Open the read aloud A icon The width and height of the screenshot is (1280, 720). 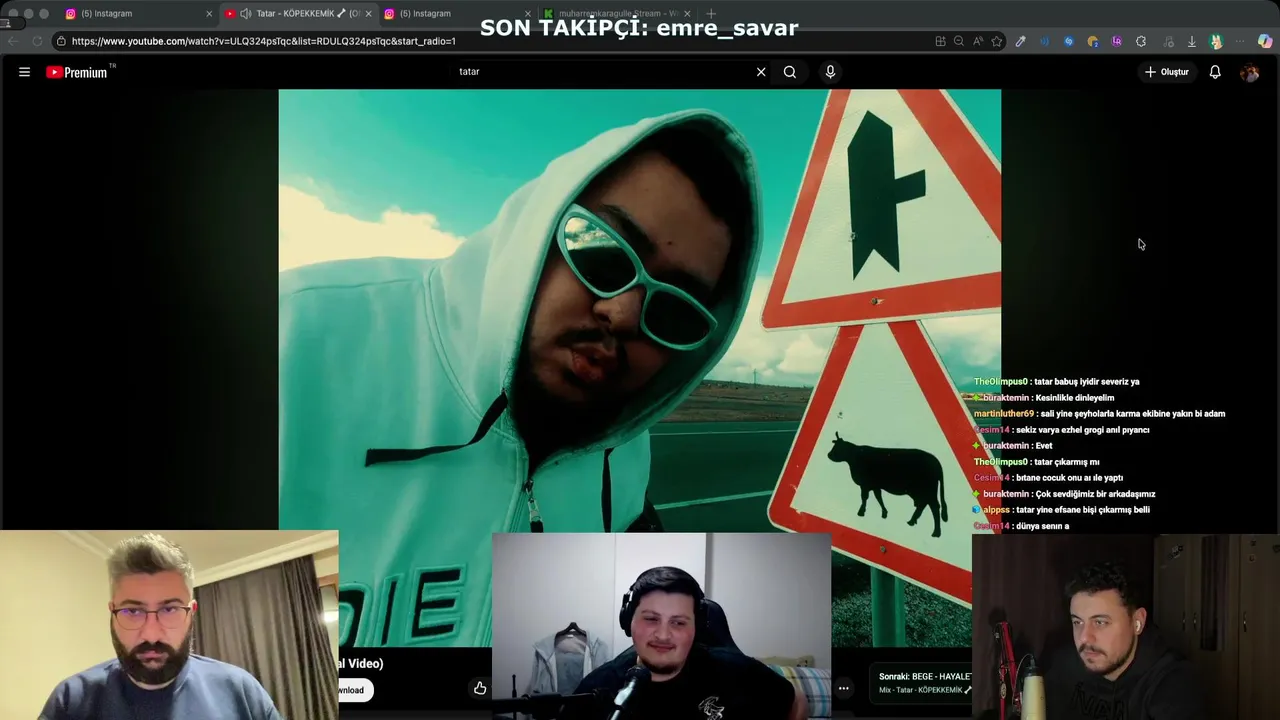tap(978, 41)
